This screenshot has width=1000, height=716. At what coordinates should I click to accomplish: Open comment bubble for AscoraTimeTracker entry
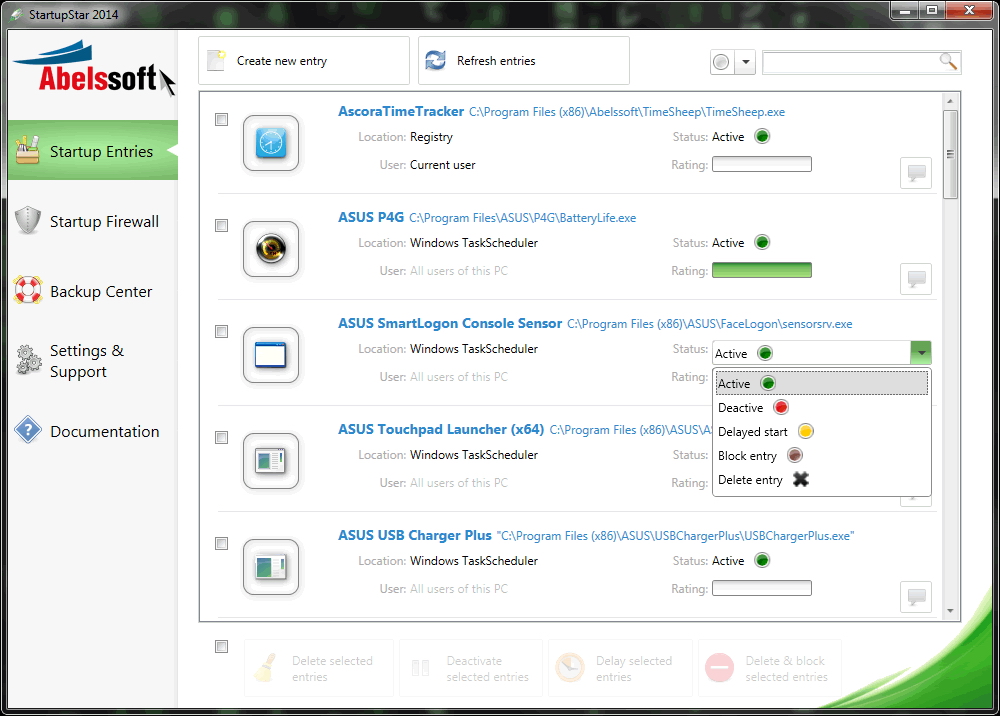tap(915, 173)
